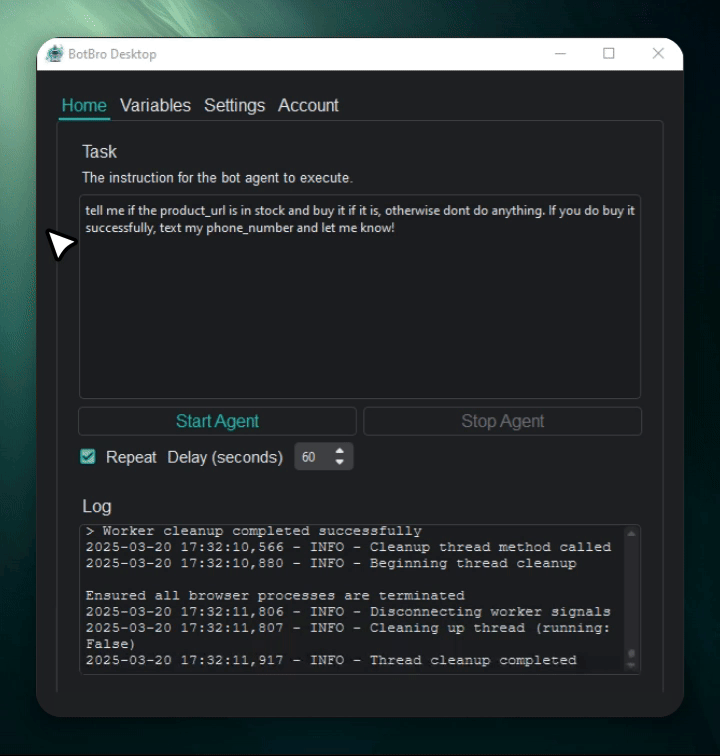The width and height of the screenshot is (720, 756).
Task: Go to the Settings tab
Action: [x=234, y=106]
